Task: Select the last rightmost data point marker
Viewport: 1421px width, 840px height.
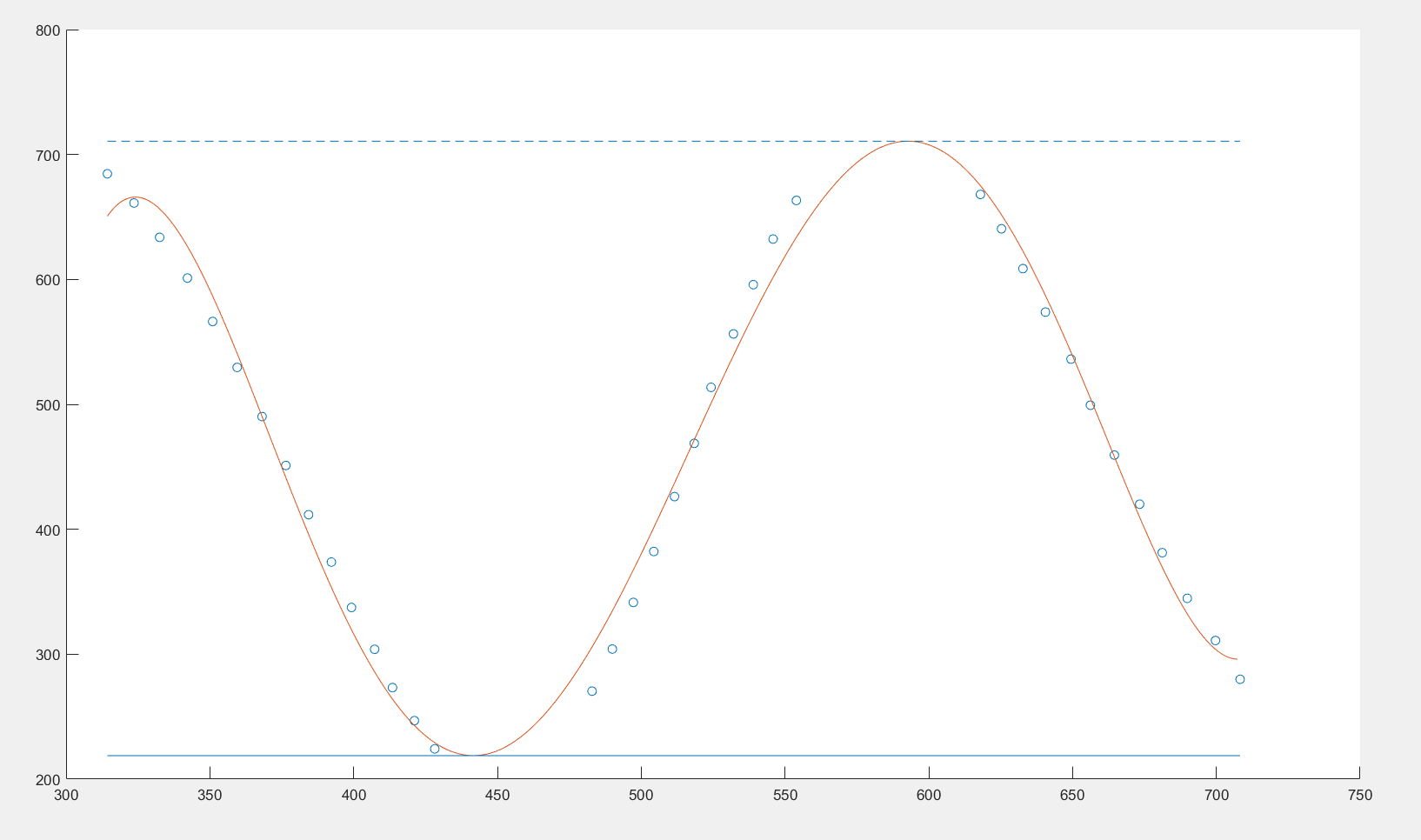Action: (1240, 679)
